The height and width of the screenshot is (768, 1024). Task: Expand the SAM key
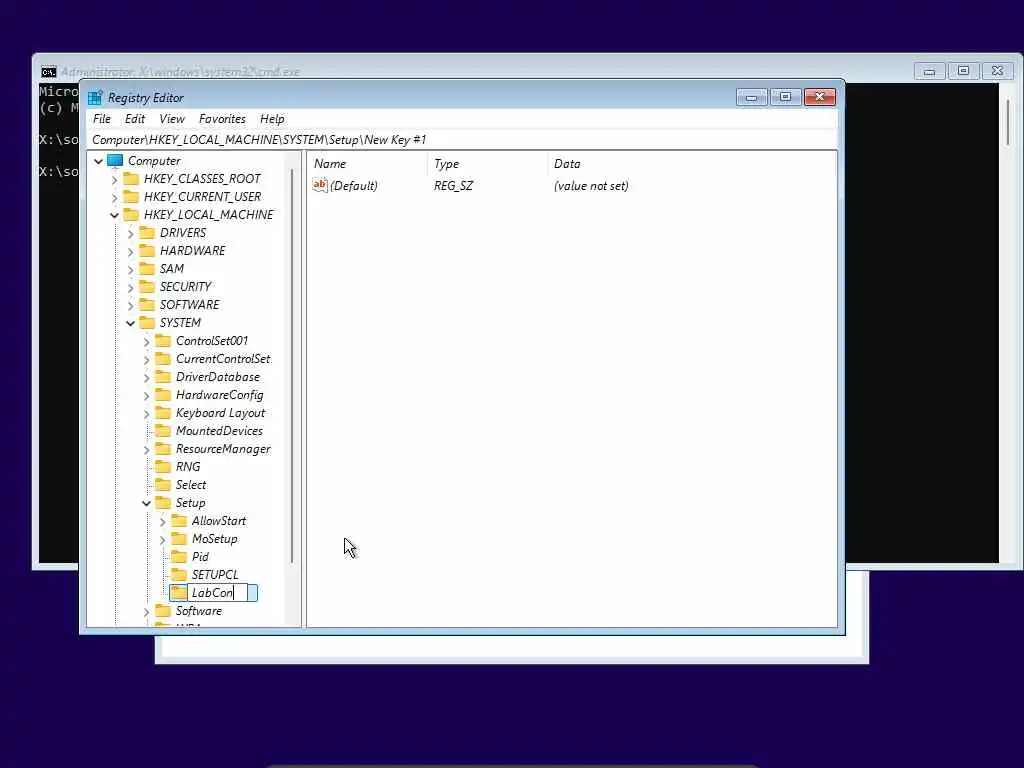(131, 269)
